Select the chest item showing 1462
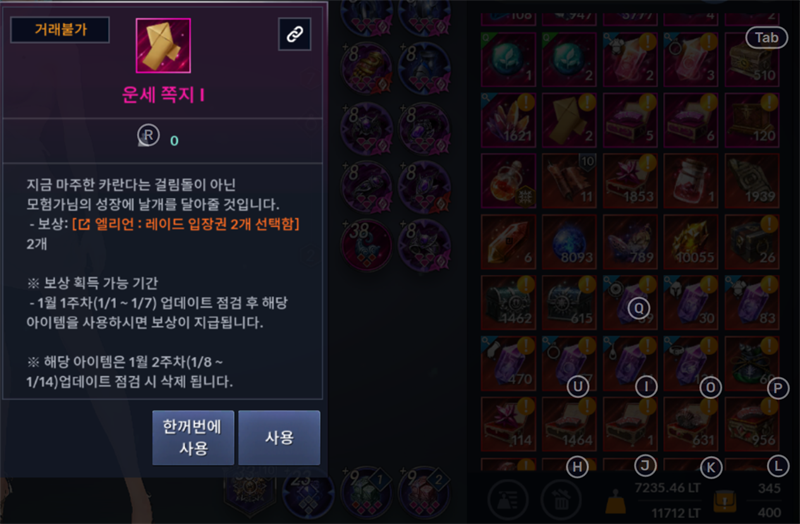This screenshot has height=524, width=800. pos(509,303)
